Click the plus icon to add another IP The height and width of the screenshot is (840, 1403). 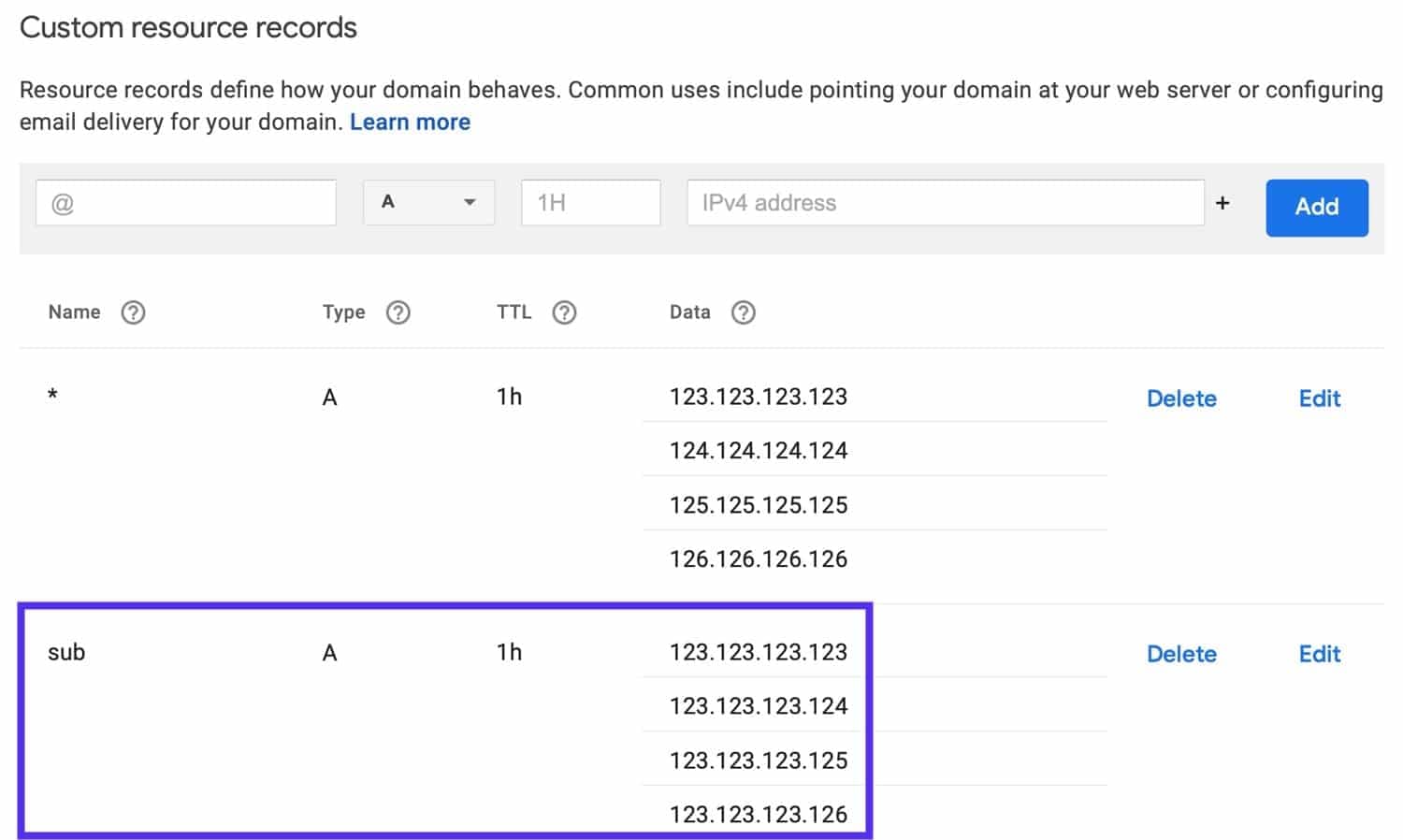[1223, 202]
